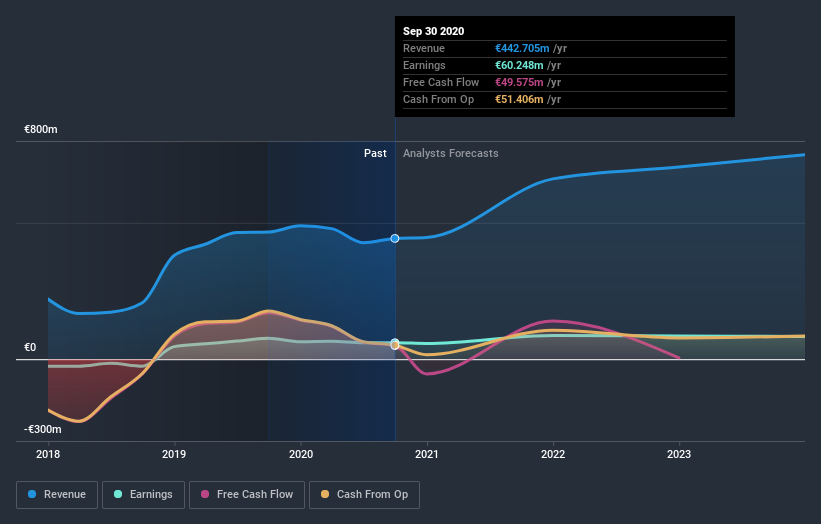Screen dimensions: 821x524
Task: Click the 2020 x-axis label
Action: click(x=301, y=454)
